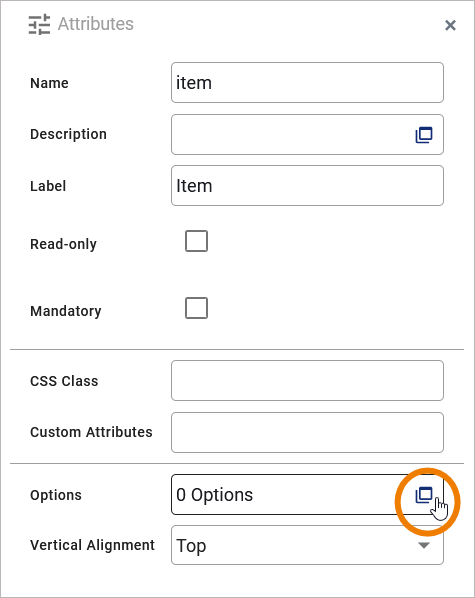Screen dimensions: 475x598
Task: Click the Custom Attributes input box
Action: pyautogui.click(x=308, y=432)
